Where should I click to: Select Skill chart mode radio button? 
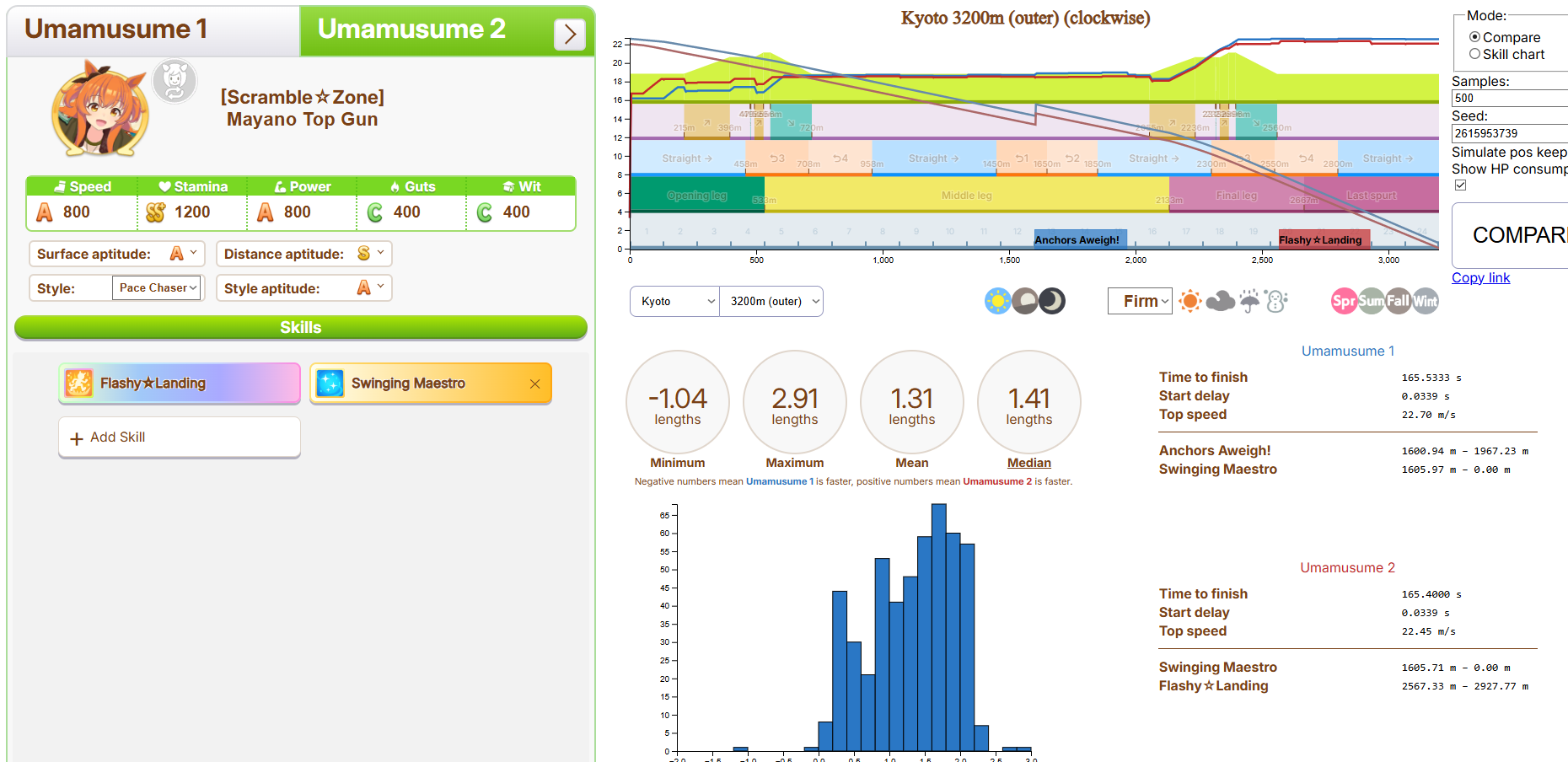[1474, 54]
